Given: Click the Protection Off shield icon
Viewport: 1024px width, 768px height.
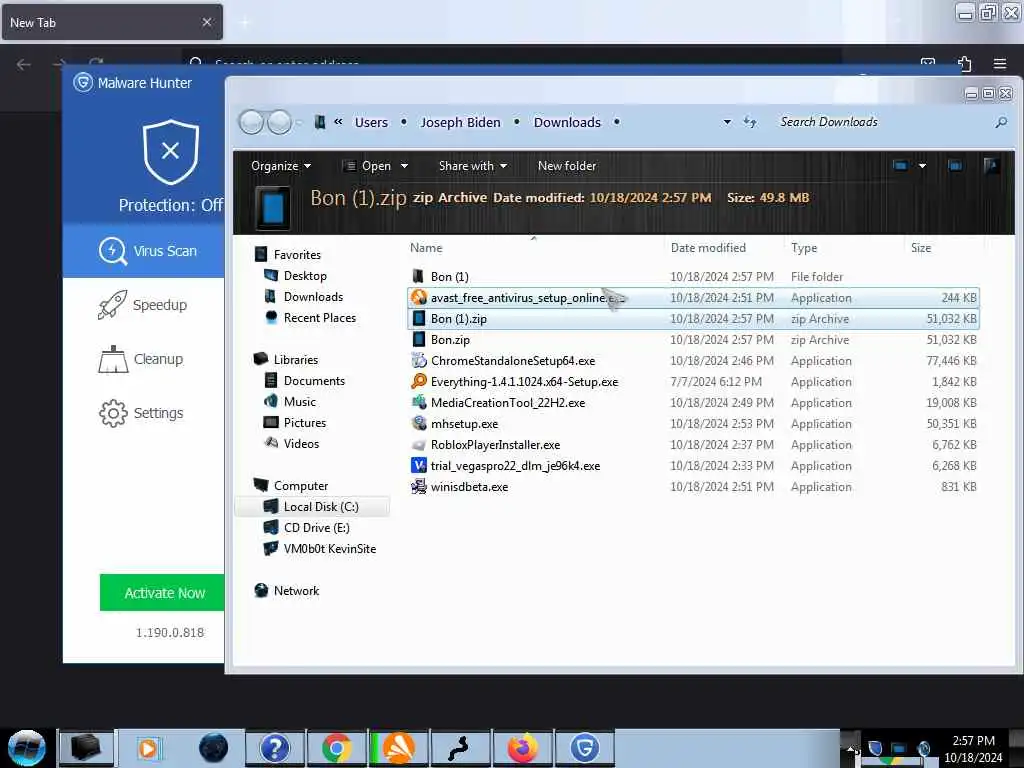Looking at the screenshot, I should [x=170, y=152].
